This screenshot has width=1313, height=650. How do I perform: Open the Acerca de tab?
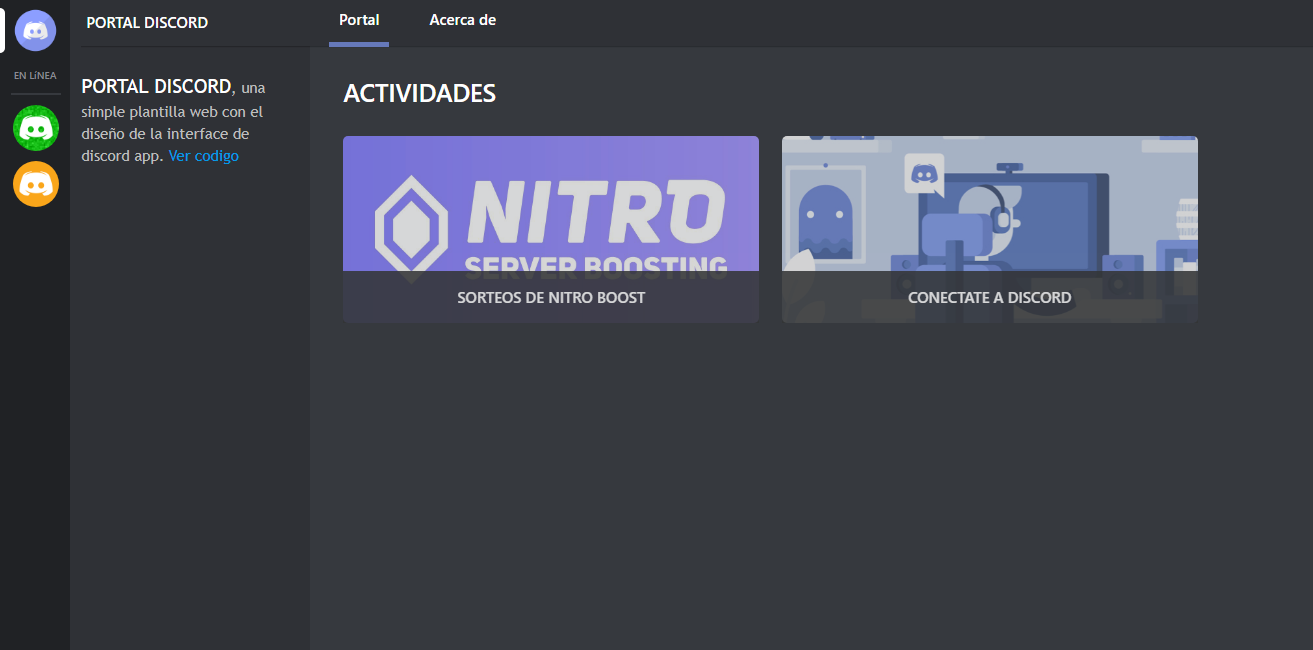(462, 22)
